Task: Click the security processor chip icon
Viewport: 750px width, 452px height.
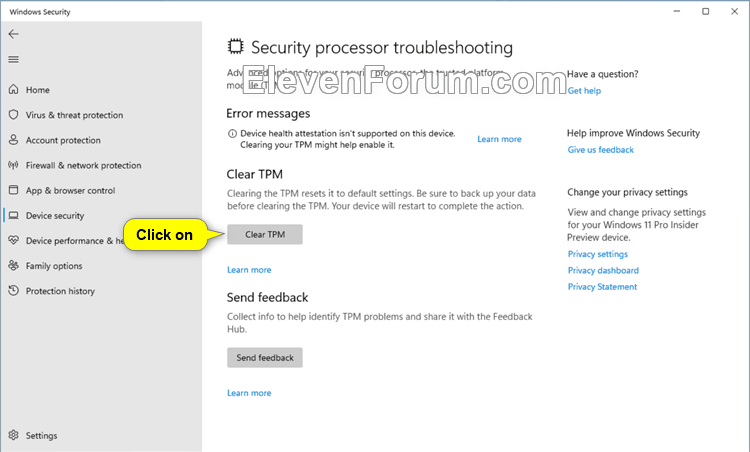Action: coord(235,46)
